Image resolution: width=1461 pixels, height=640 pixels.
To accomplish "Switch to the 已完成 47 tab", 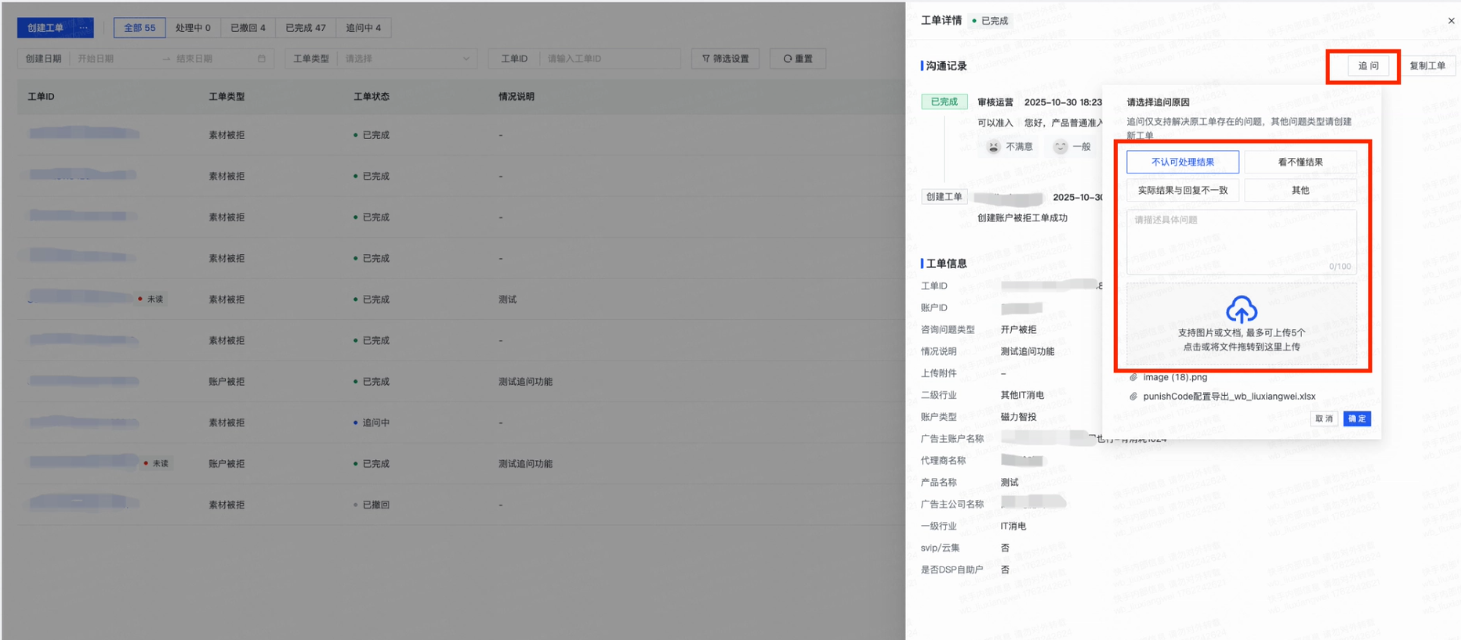I will point(305,27).
